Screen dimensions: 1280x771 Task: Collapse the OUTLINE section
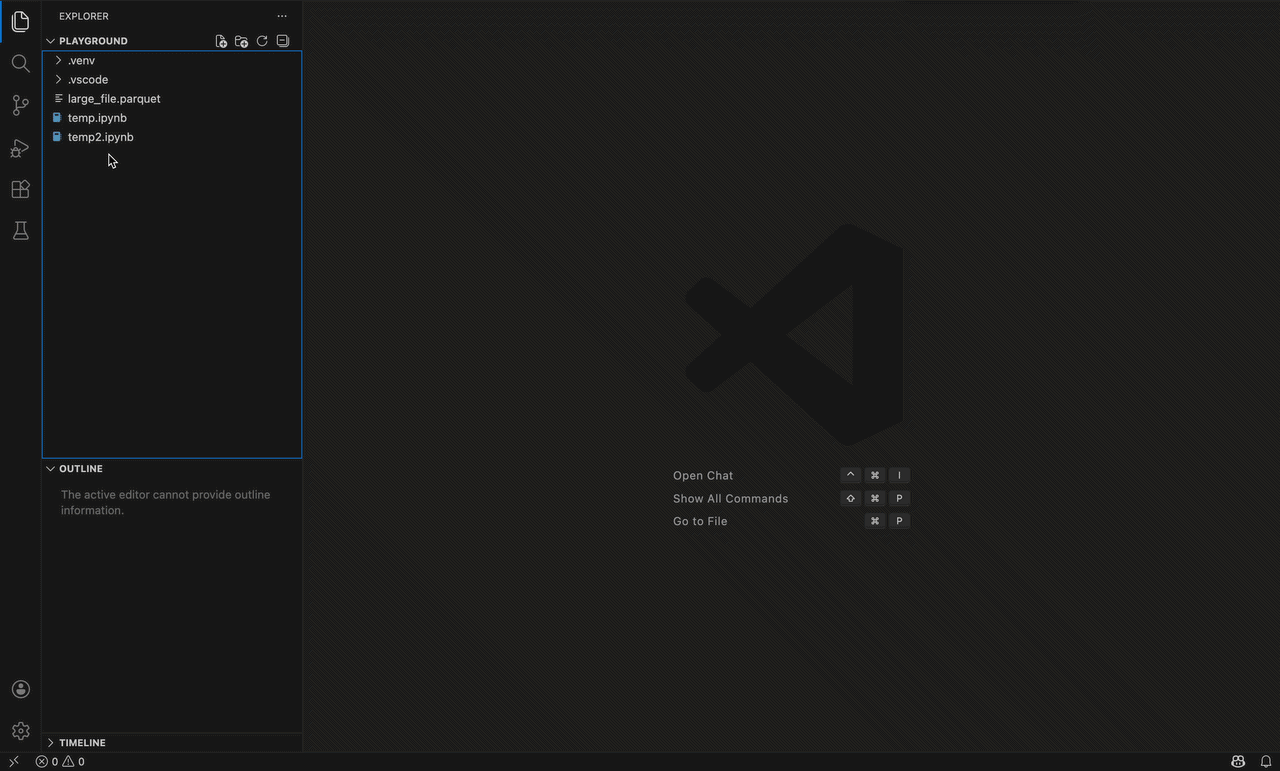pyautogui.click(x=80, y=468)
